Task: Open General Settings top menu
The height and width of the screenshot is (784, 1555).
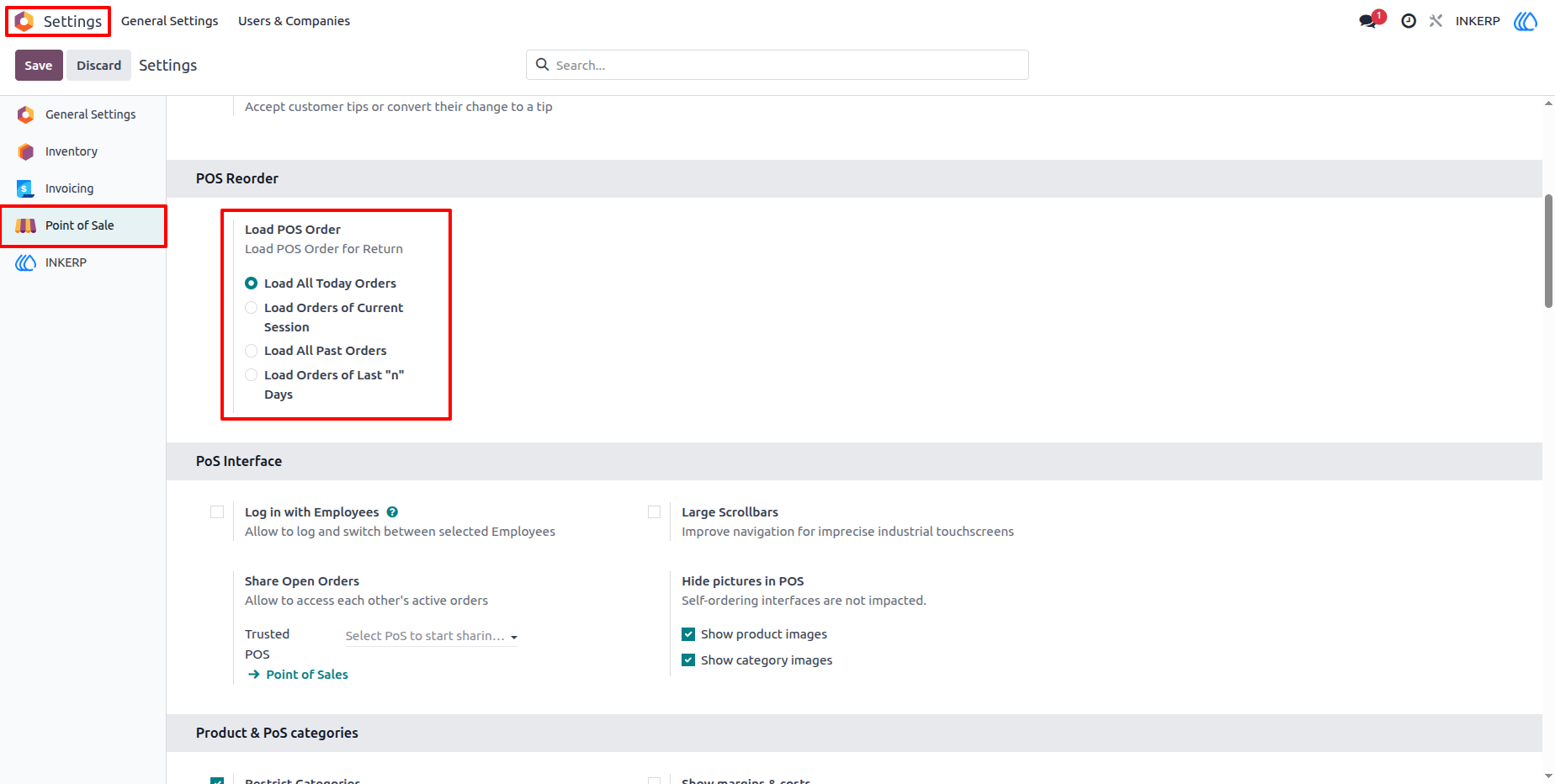Action: (x=169, y=21)
